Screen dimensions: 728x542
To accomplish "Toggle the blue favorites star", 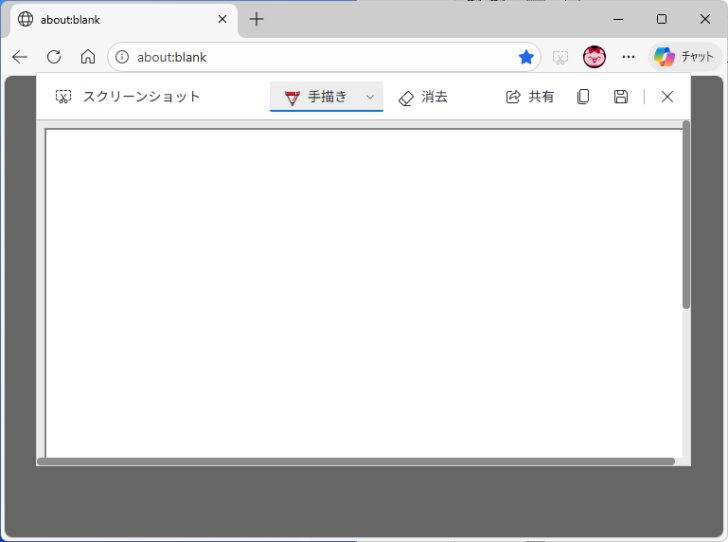I will [526, 57].
